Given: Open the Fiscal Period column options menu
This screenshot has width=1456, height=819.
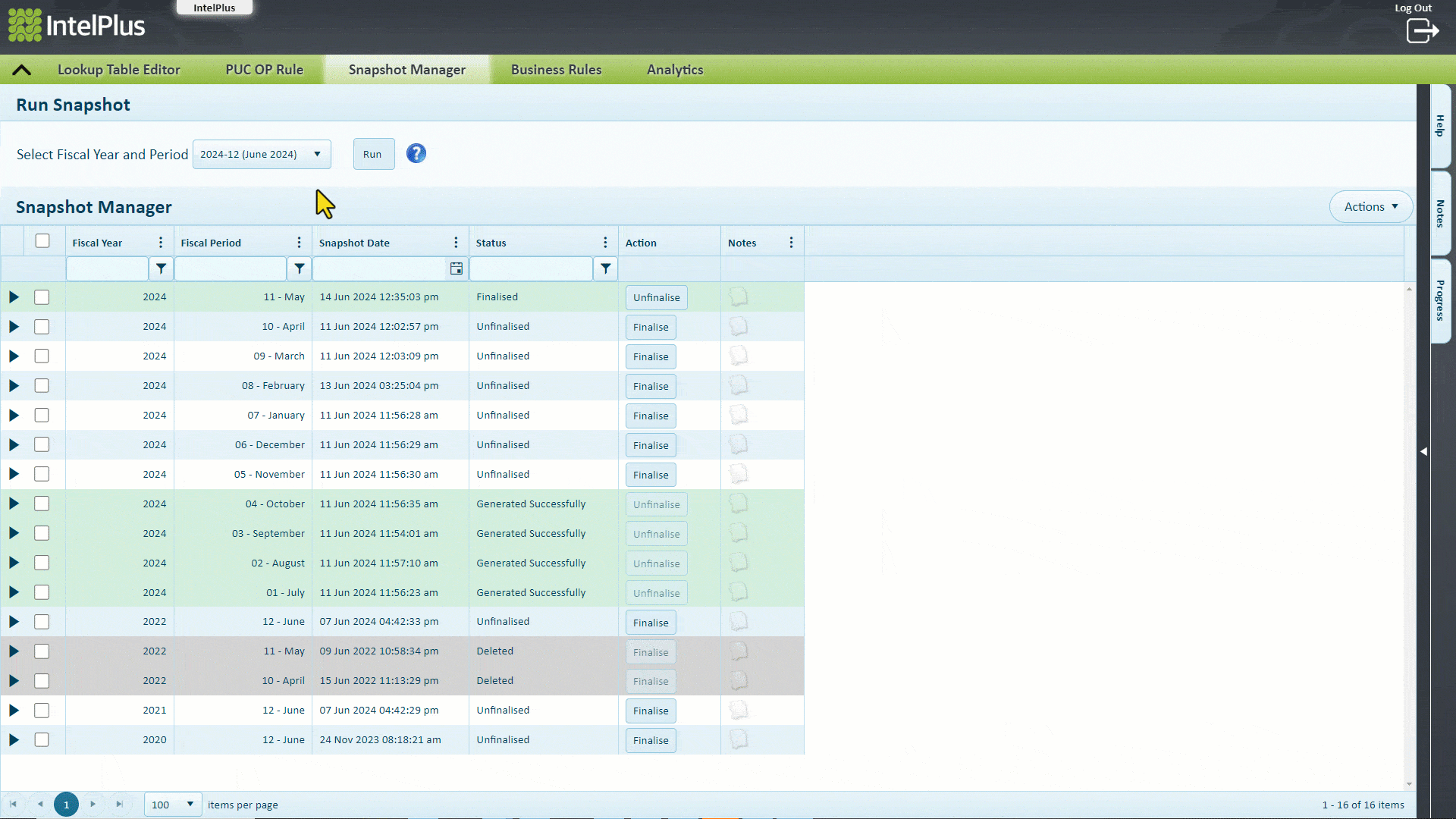Looking at the screenshot, I should 299,243.
